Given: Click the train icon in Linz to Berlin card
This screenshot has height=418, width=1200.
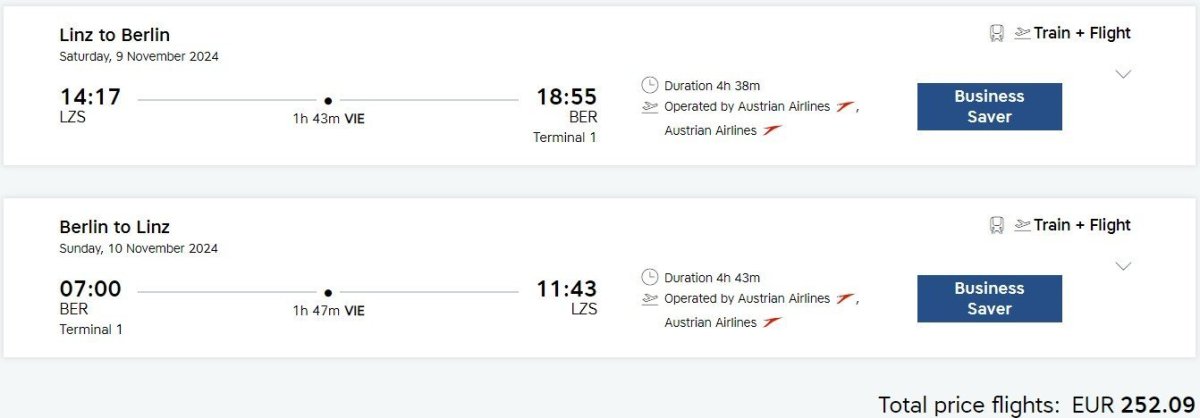Looking at the screenshot, I should click(x=996, y=33).
